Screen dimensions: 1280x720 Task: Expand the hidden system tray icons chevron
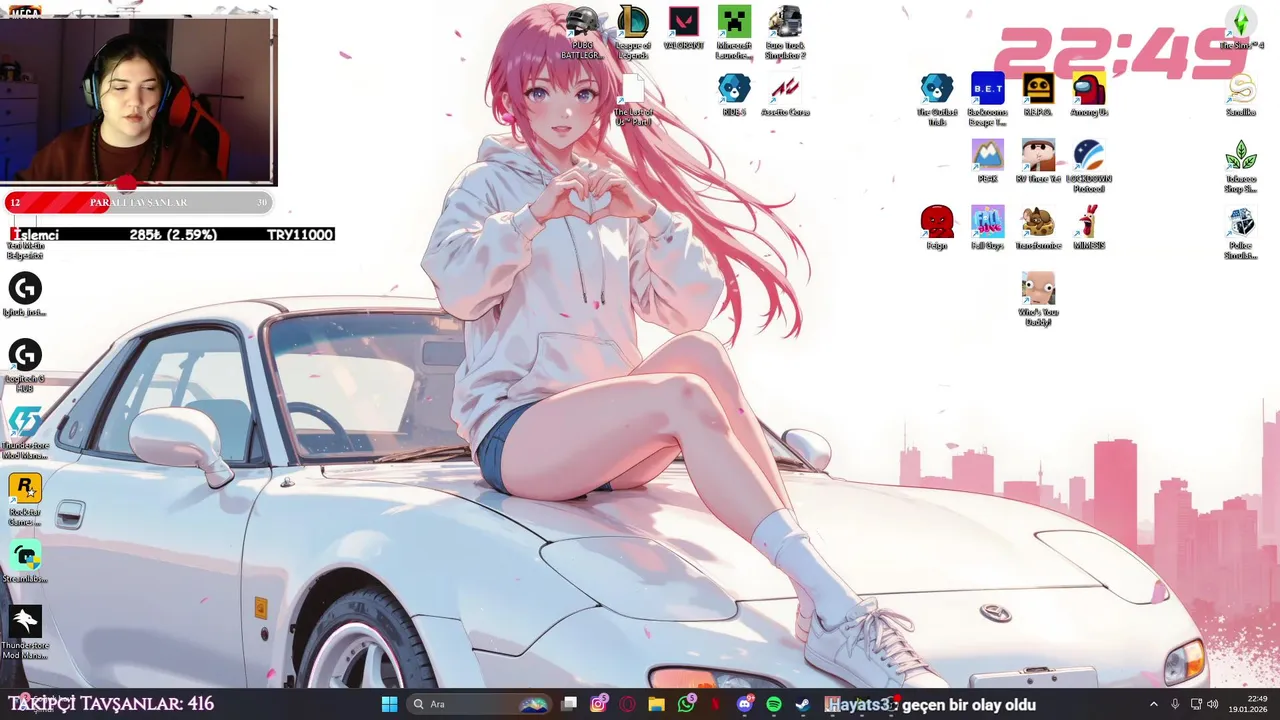[x=1153, y=704]
